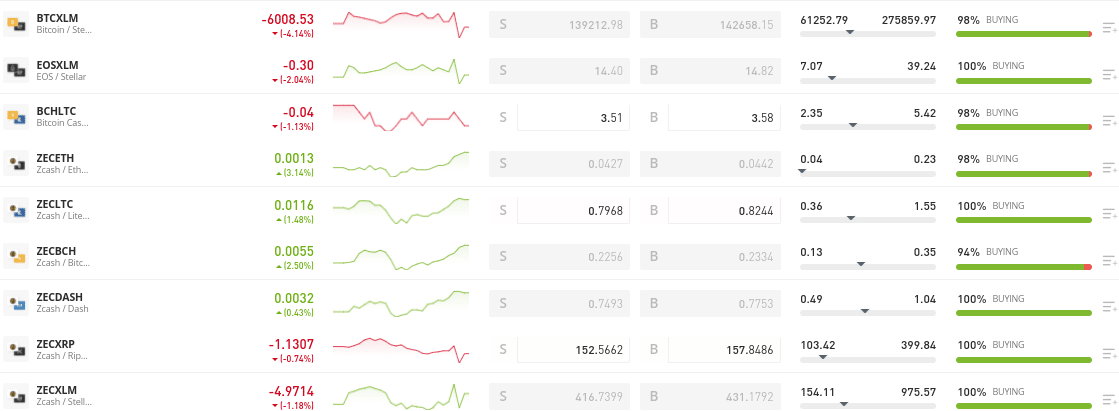Open the ZECXLM instrument name

[56, 391]
